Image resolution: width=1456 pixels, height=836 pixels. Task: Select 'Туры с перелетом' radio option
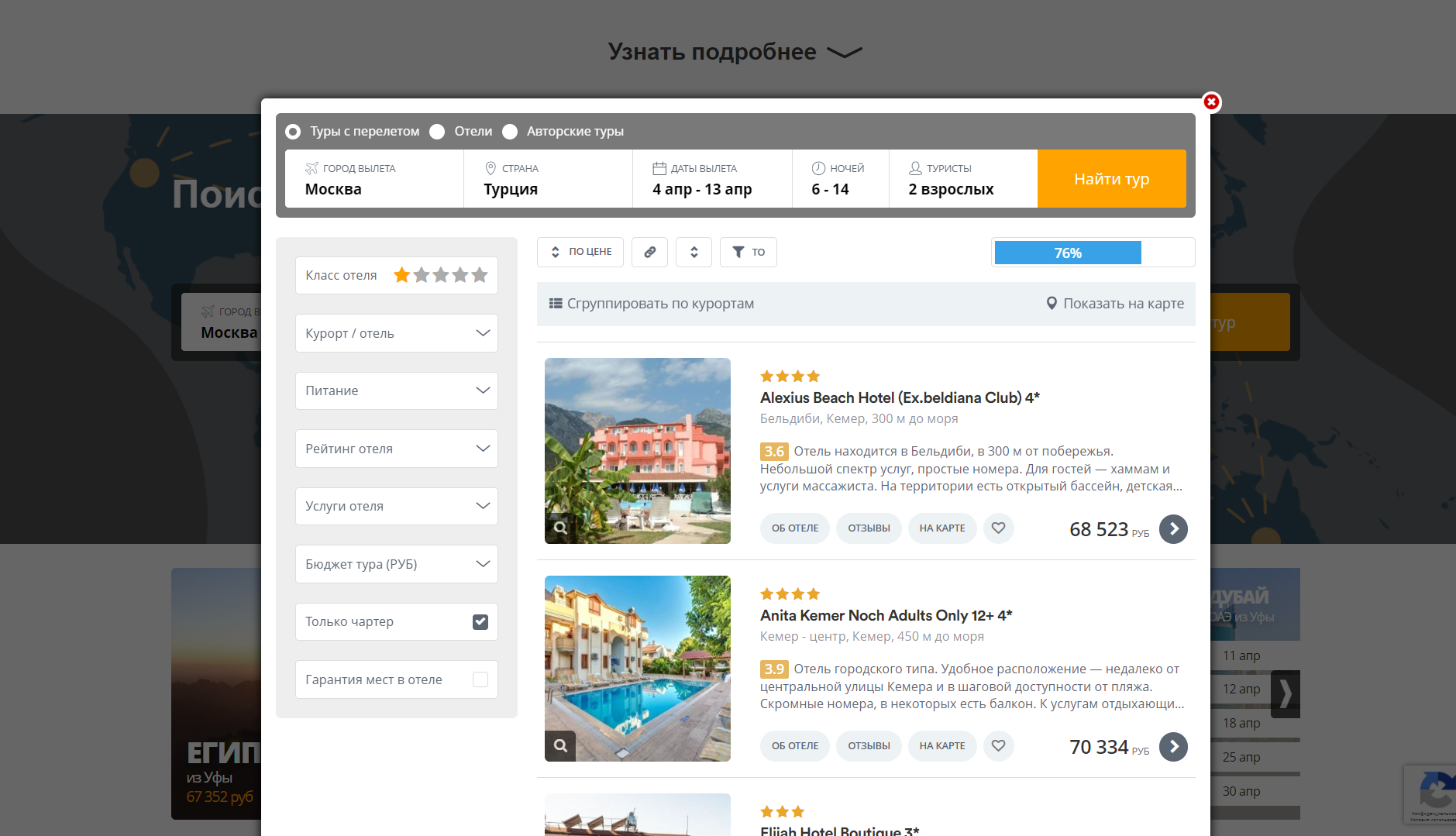pos(293,132)
